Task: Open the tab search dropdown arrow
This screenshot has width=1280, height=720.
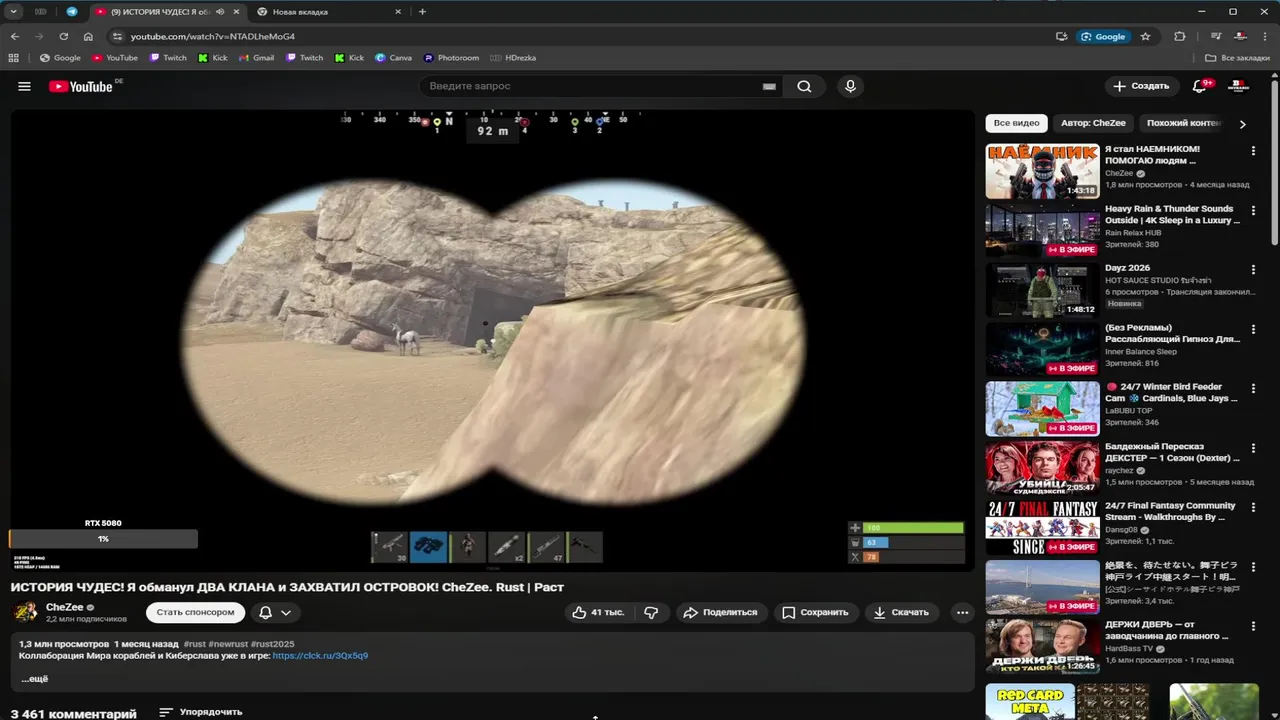Action: point(13,12)
